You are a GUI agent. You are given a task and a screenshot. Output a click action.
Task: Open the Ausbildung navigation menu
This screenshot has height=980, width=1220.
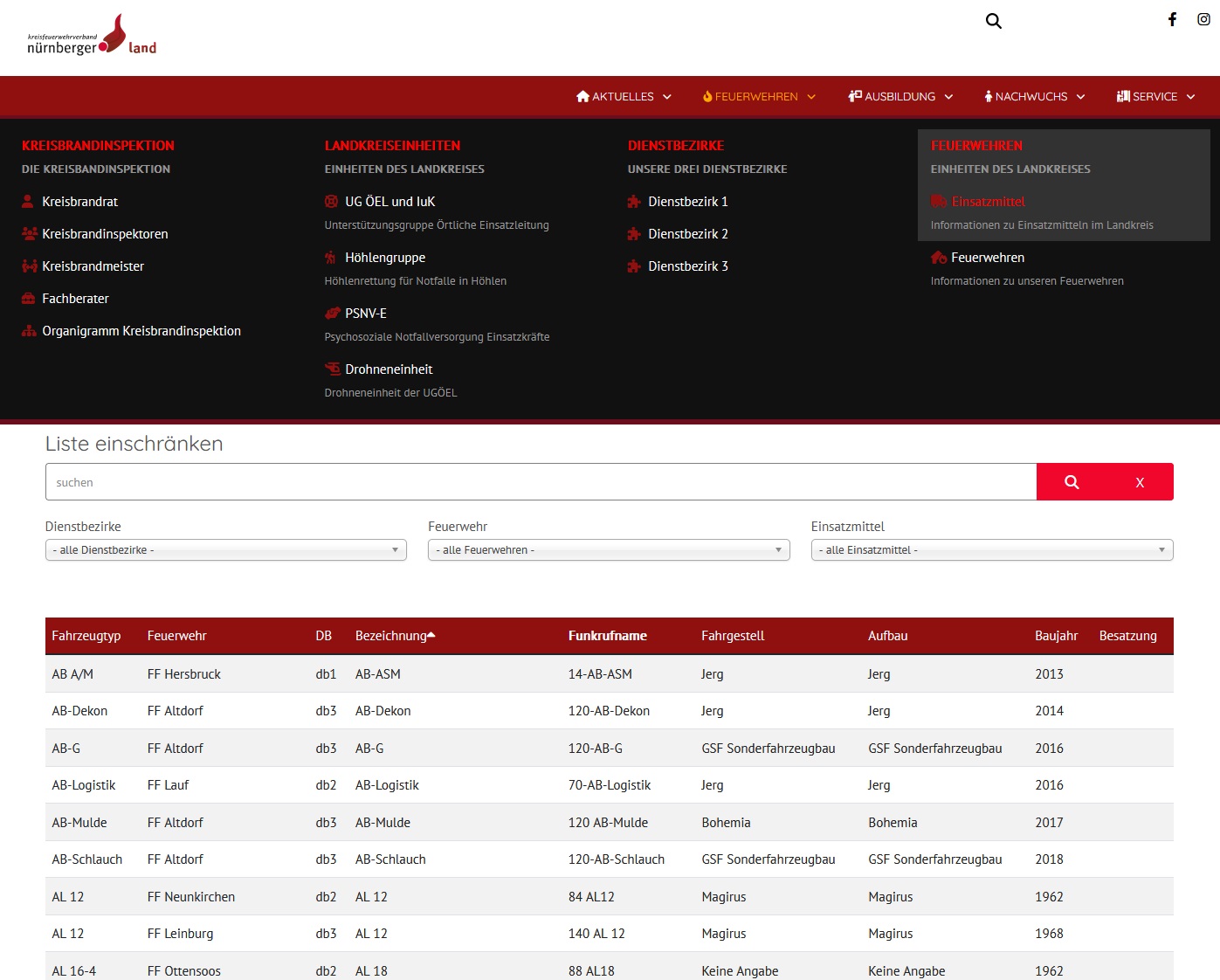point(900,97)
